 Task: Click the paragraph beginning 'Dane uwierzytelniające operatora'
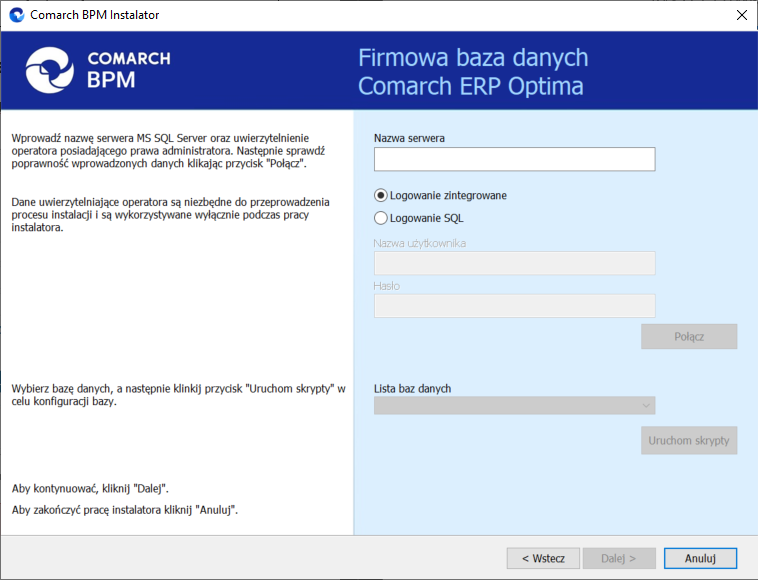coord(171,215)
